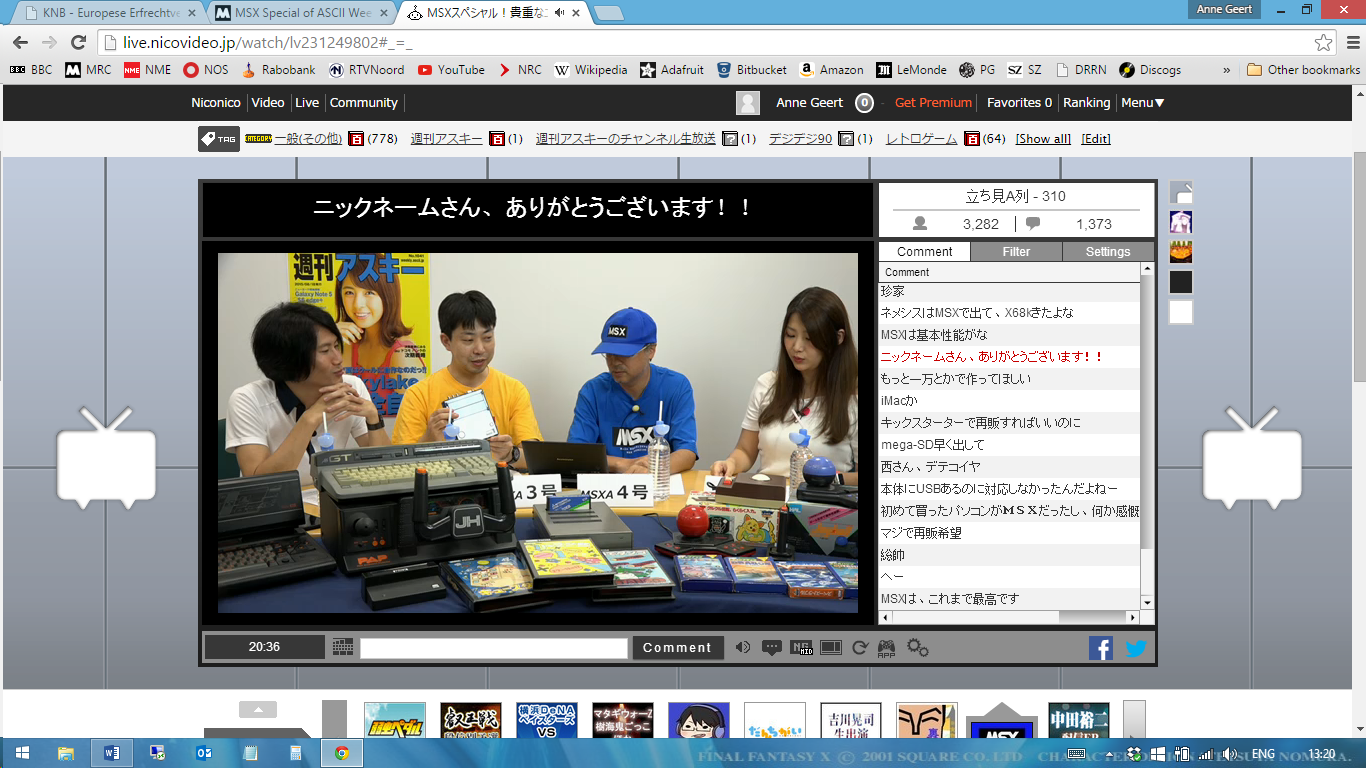The image size is (1366, 768).
Task: Share the stream on Facebook
Action: click(x=1101, y=648)
